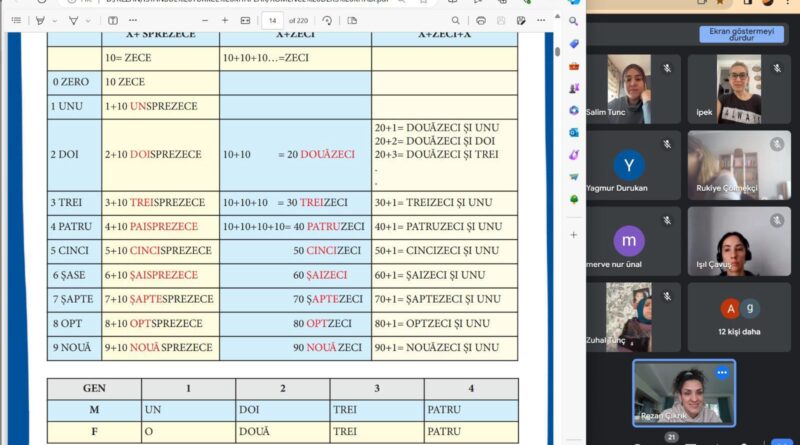Open the Edge sidebar search icon

pos(573,20)
